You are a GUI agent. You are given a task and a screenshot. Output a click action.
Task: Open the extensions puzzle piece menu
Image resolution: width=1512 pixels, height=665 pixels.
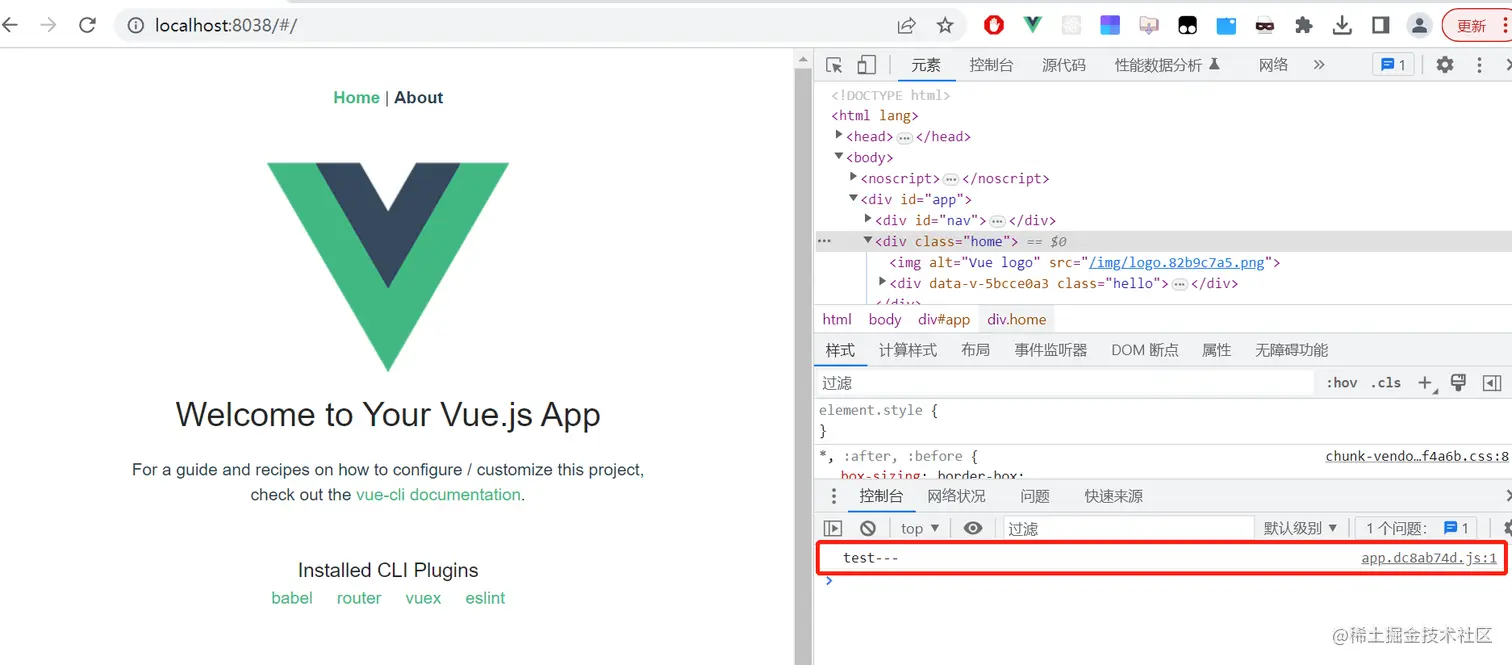(x=1304, y=25)
